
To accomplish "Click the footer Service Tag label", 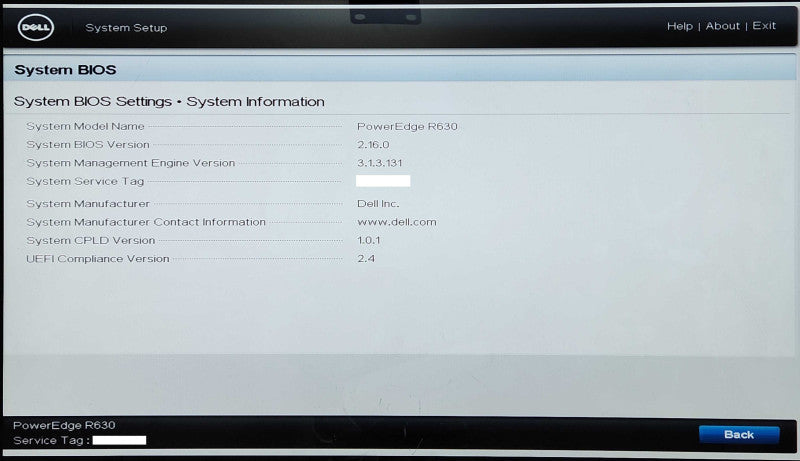I will [52, 441].
